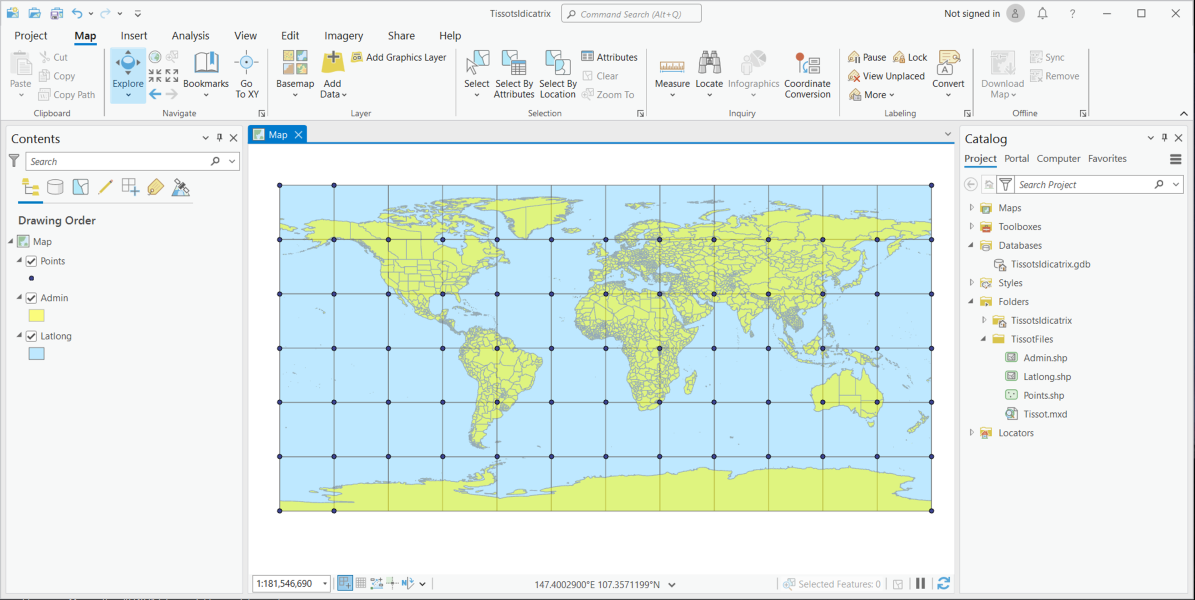Open the Convert labels tool
The height and width of the screenshot is (600, 1195).
[x=948, y=75]
